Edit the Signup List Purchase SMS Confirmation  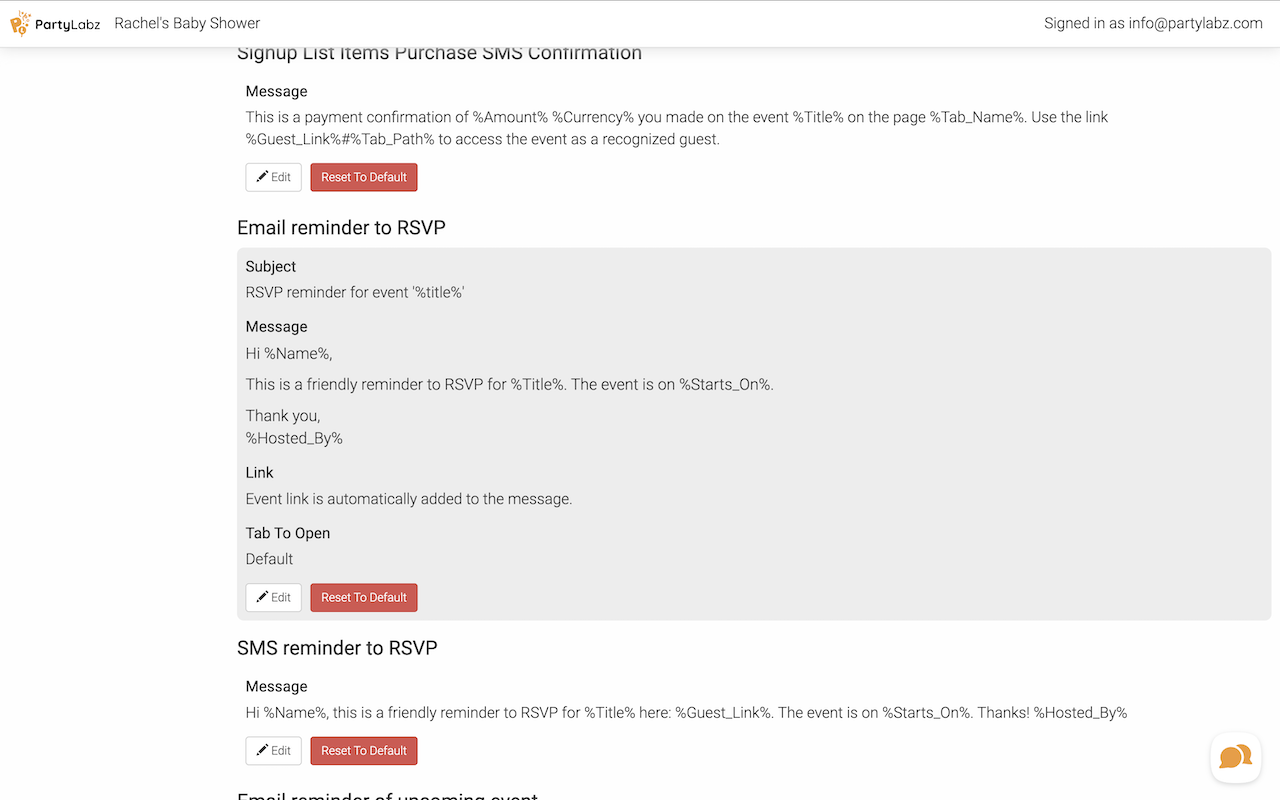pos(273,177)
